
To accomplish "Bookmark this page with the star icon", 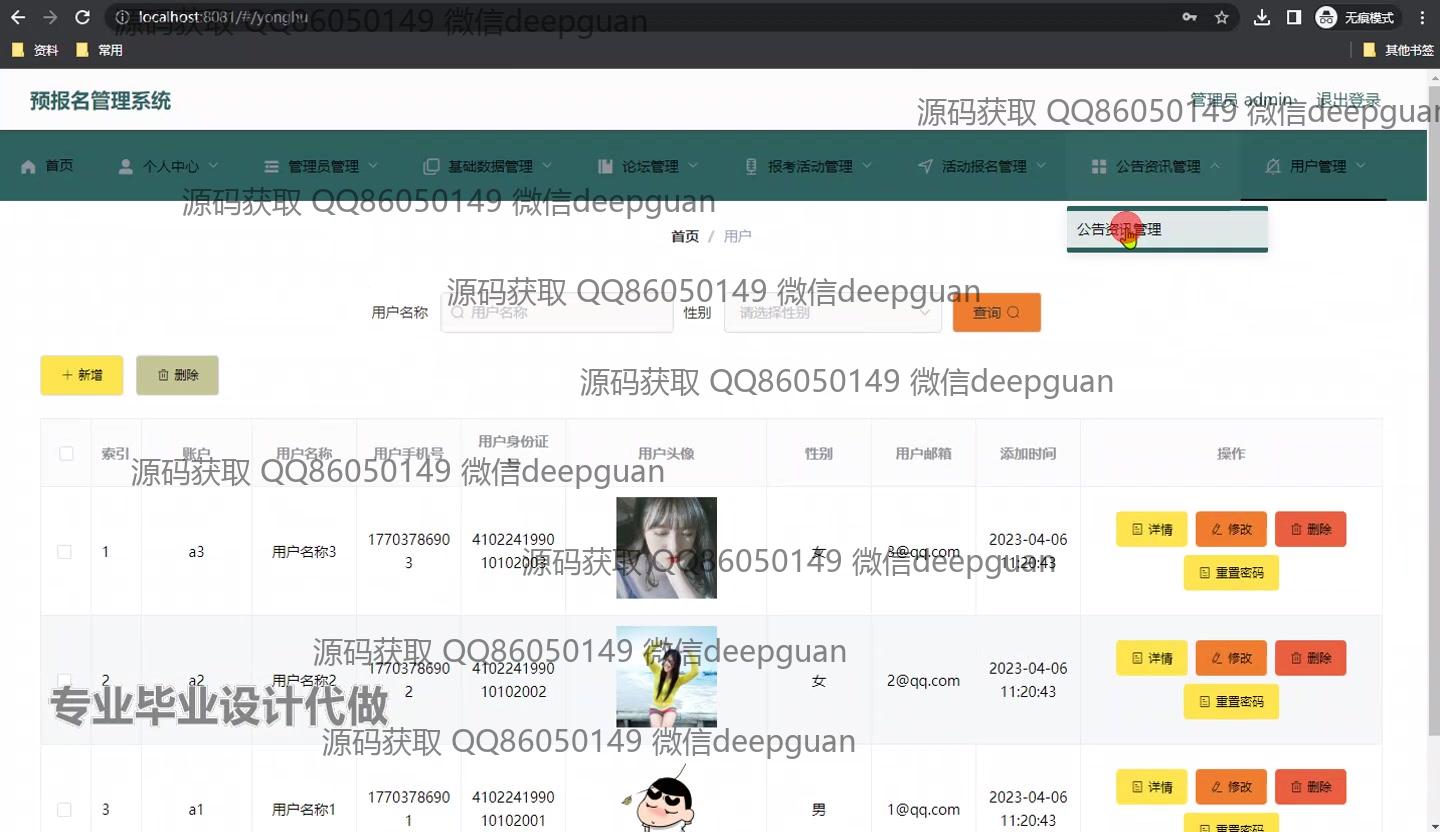I will point(1221,17).
